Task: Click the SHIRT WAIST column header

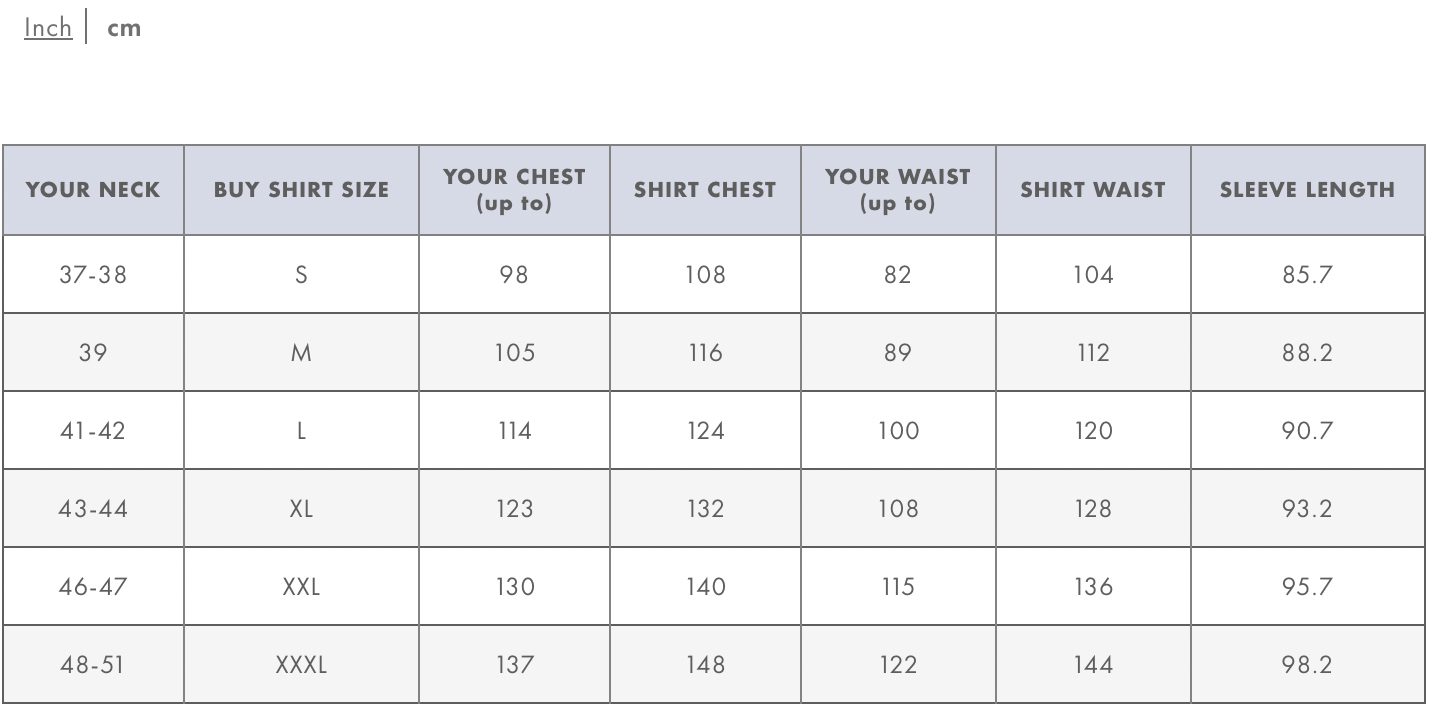Action: click(x=1093, y=190)
